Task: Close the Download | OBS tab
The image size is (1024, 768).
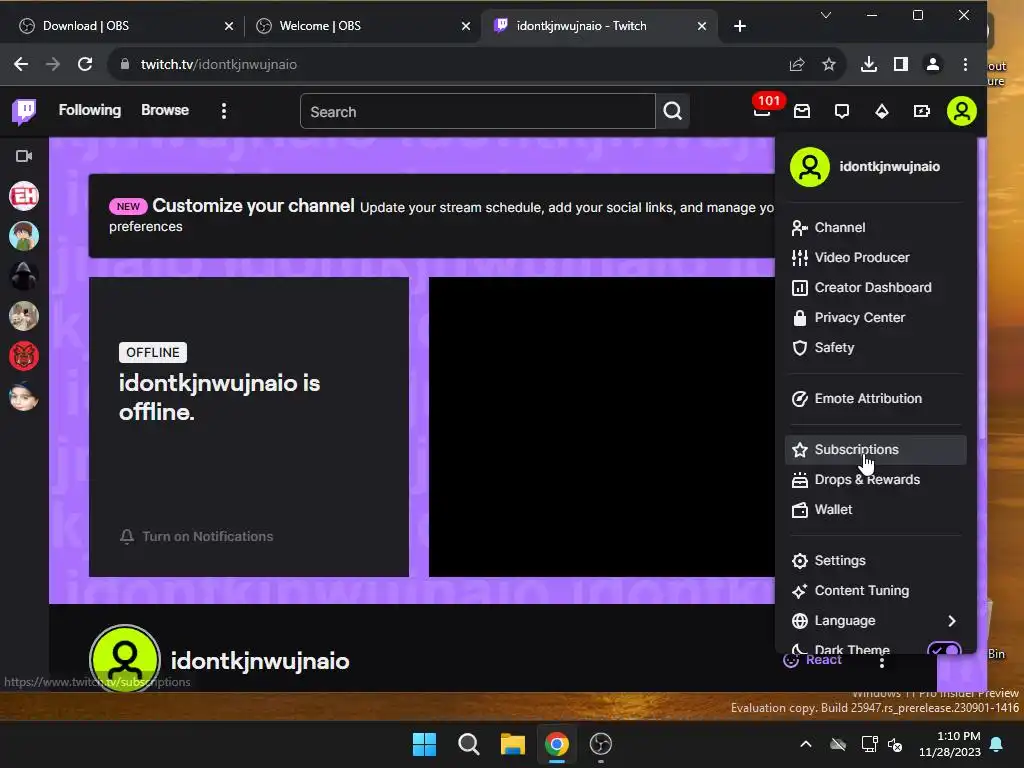Action: (x=229, y=26)
